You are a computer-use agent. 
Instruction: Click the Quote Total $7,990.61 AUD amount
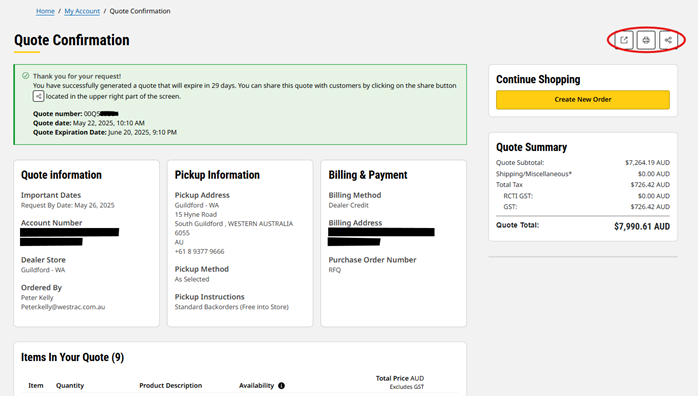point(642,226)
